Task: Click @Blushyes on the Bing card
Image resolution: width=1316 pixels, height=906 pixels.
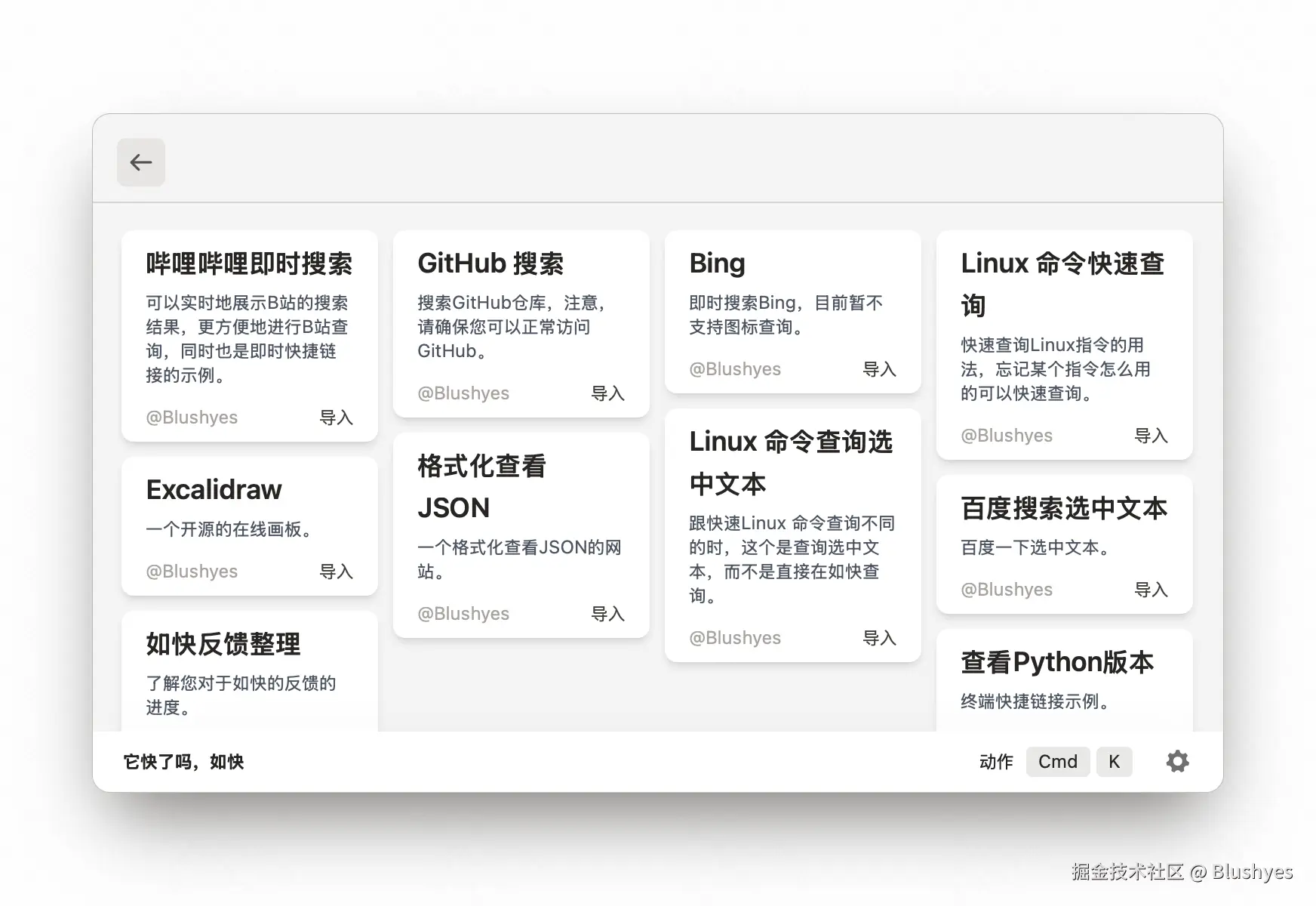Action: (735, 369)
